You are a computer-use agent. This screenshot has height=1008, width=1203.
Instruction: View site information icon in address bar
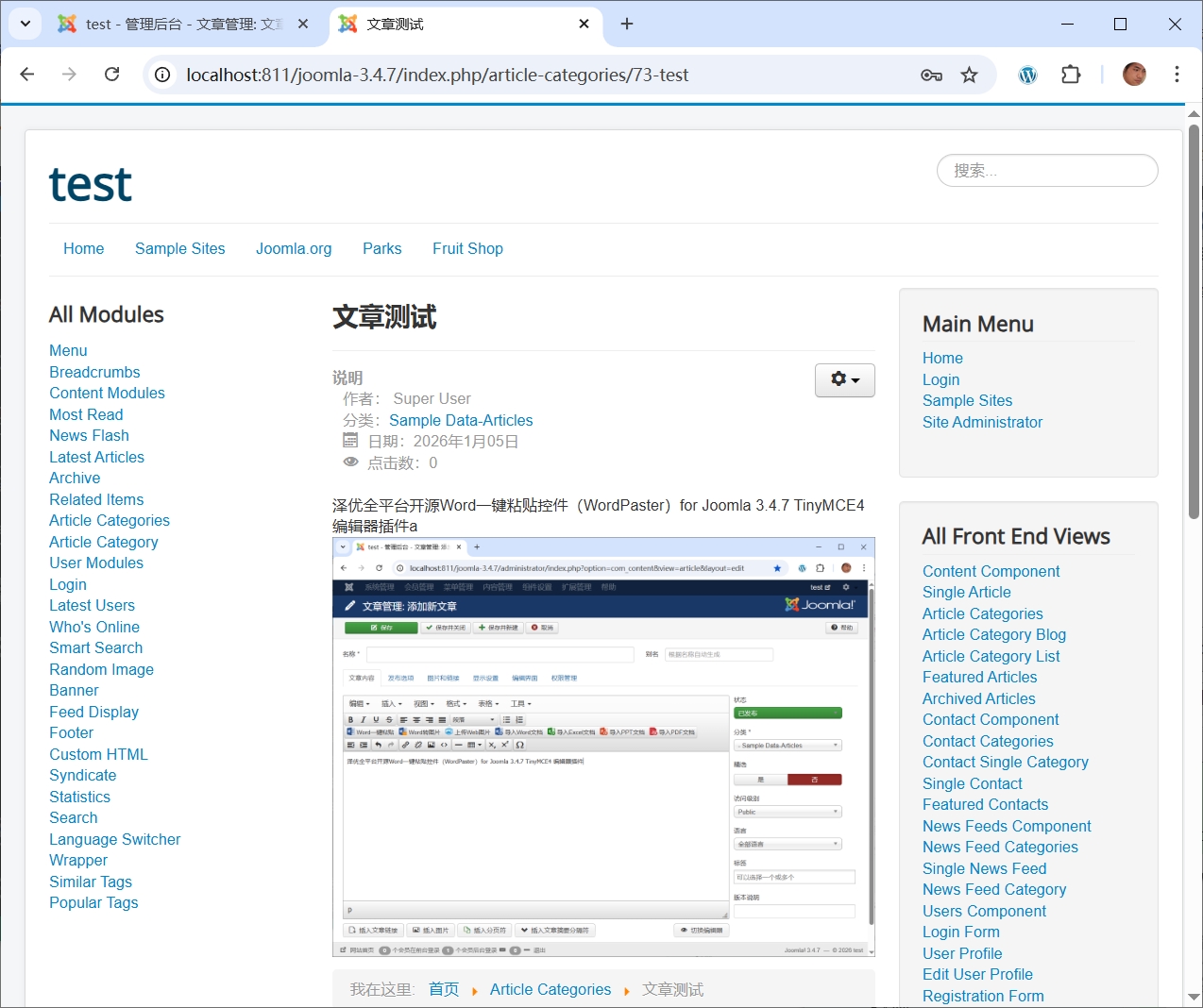(x=163, y=75)
